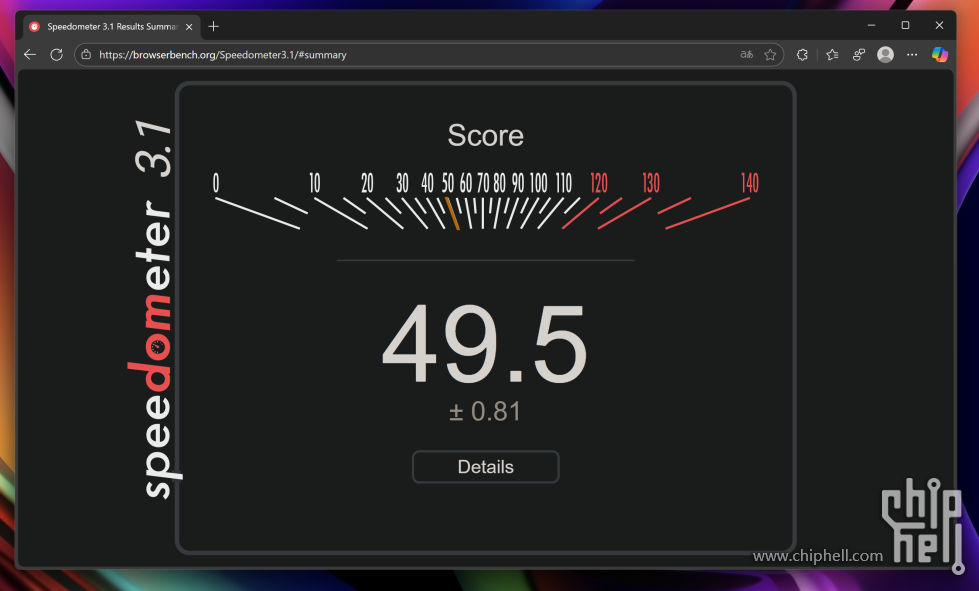
Task: Close the Edge browser window
Action: pos(939,26)
